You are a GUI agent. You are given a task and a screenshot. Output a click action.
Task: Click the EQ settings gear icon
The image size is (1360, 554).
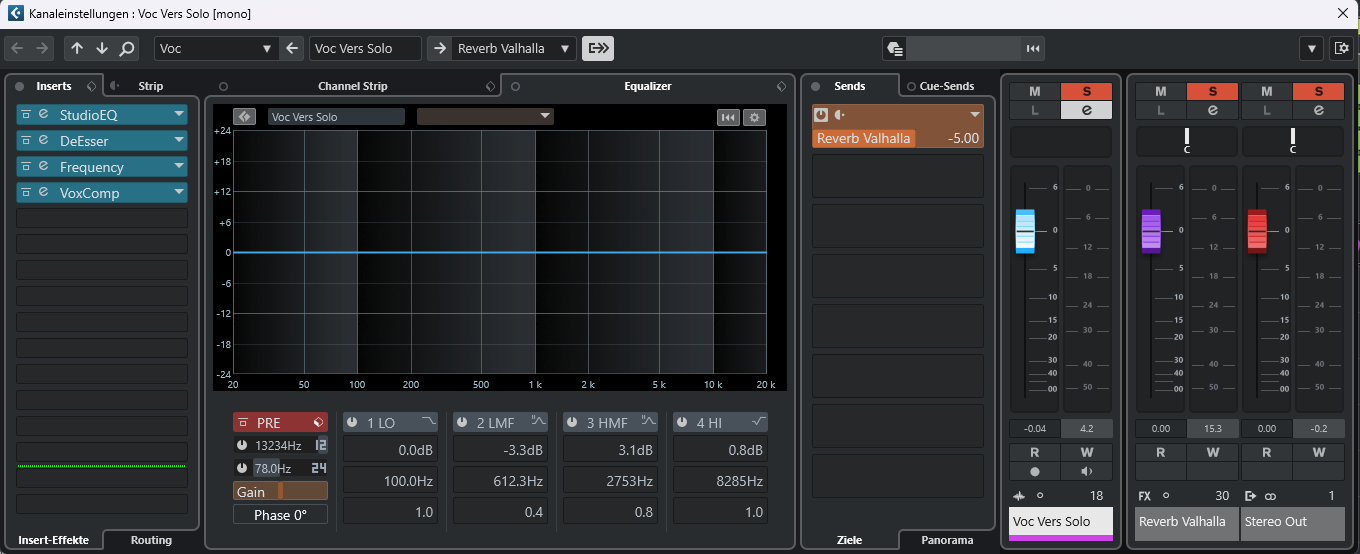(754, 117)
